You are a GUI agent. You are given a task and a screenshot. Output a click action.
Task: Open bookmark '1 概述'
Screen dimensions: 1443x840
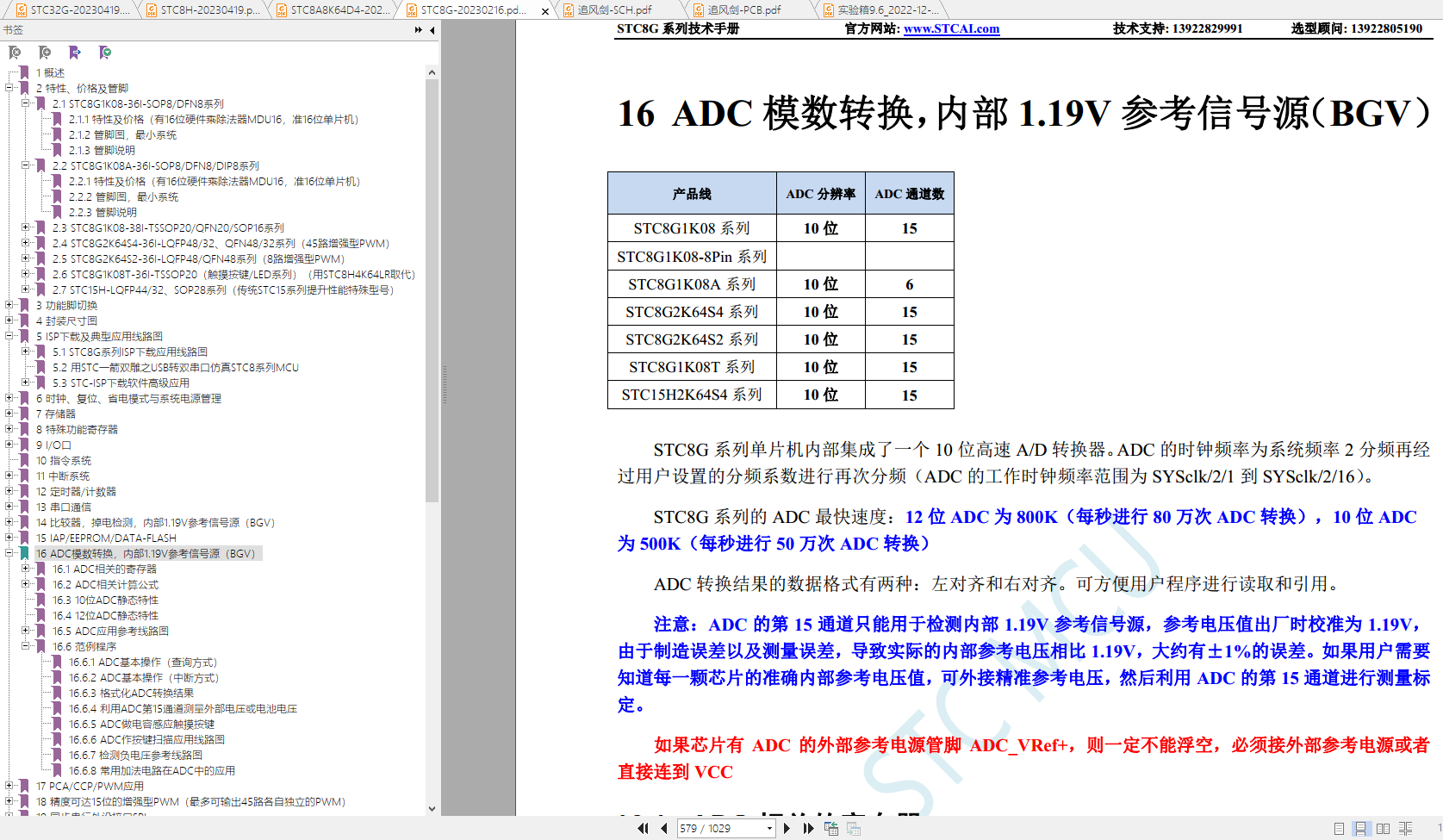50,72
